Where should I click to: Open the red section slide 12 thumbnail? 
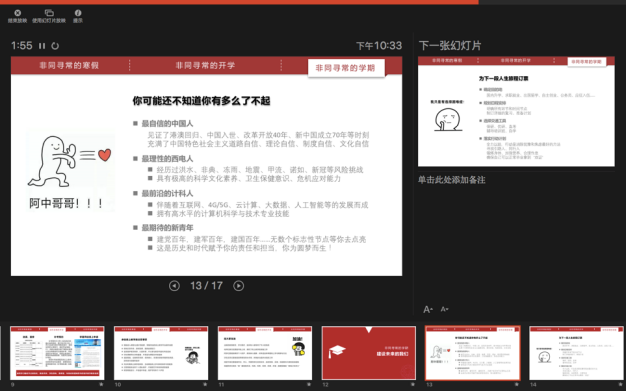pos(369,353)
